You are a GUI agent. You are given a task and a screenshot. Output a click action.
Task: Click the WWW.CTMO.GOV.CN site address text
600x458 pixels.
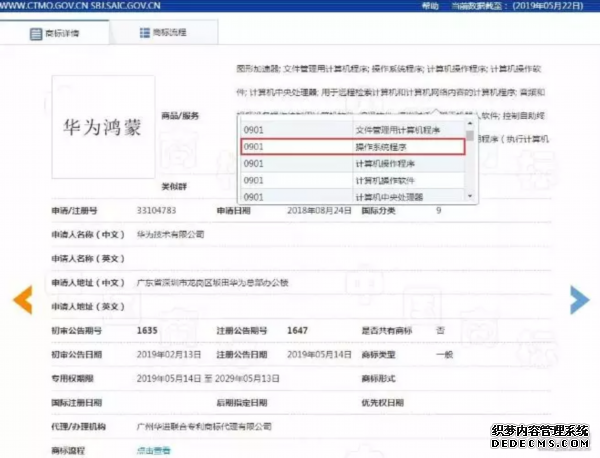(44, 5)
